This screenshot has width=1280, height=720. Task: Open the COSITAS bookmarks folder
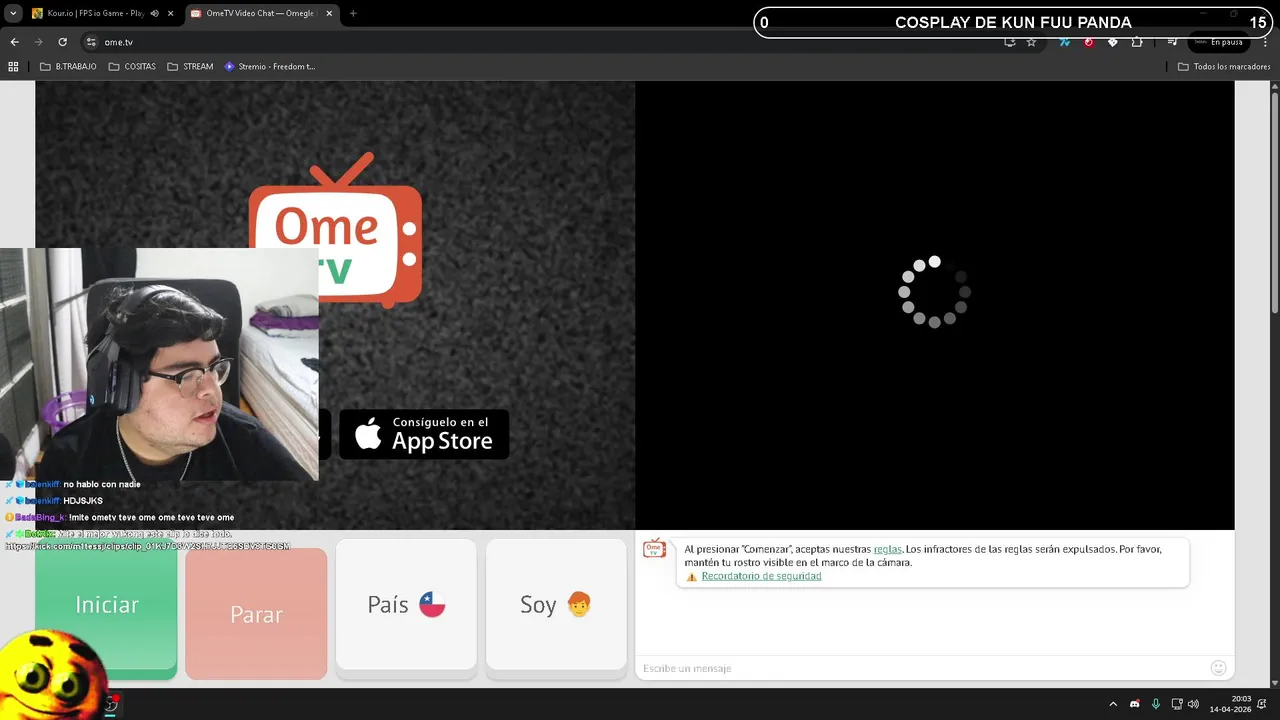(x=132, y=67)
